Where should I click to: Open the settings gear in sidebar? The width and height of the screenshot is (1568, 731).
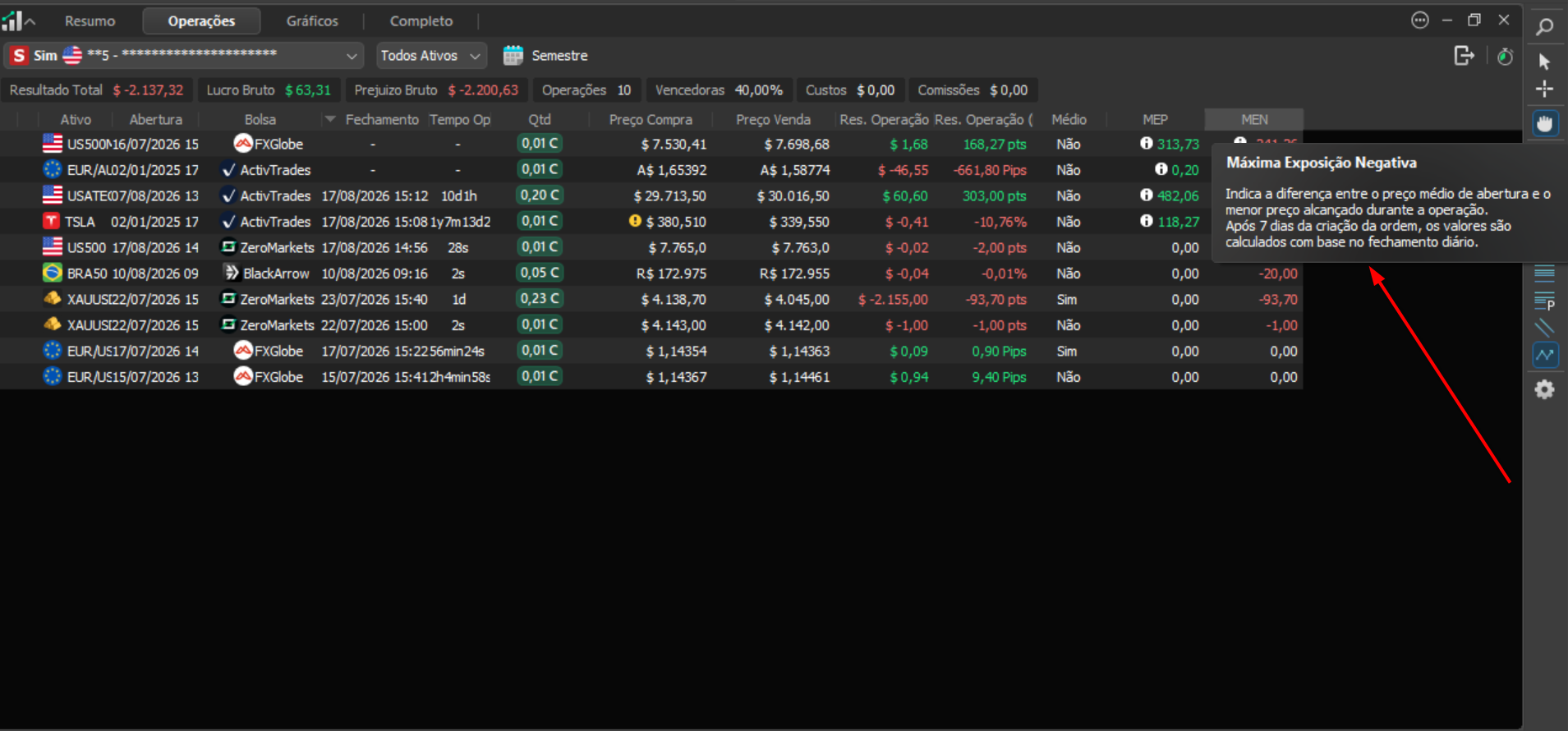[x=1544, y=389]
